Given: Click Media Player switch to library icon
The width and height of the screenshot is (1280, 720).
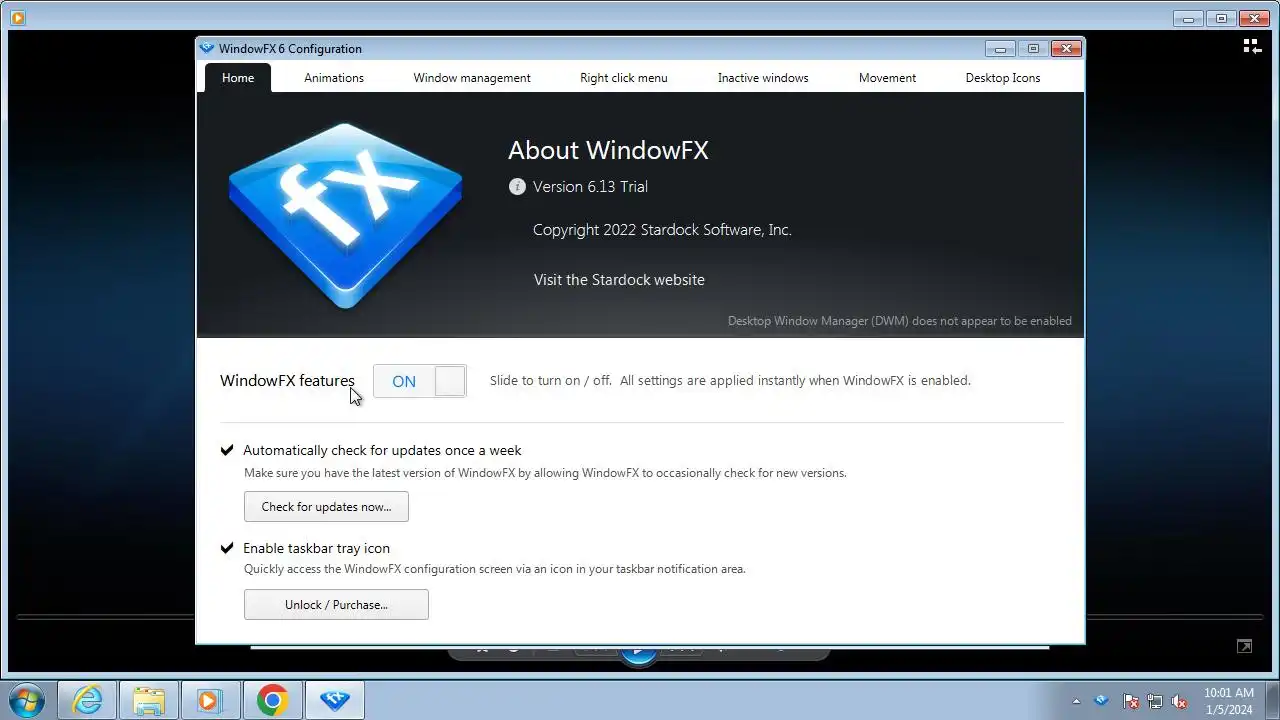Looking at the screenshot, I should (x=1252, y=46).
